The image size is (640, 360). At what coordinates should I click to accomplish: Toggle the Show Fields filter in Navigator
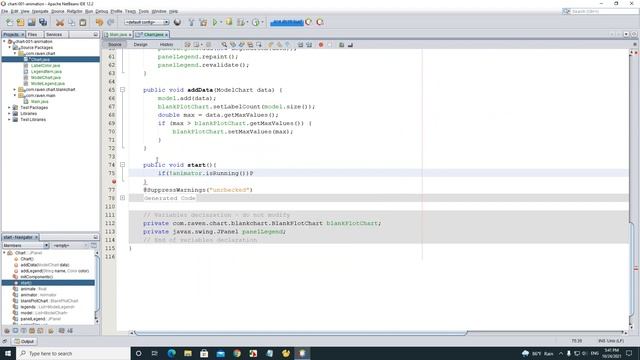(x=16, y=331)
